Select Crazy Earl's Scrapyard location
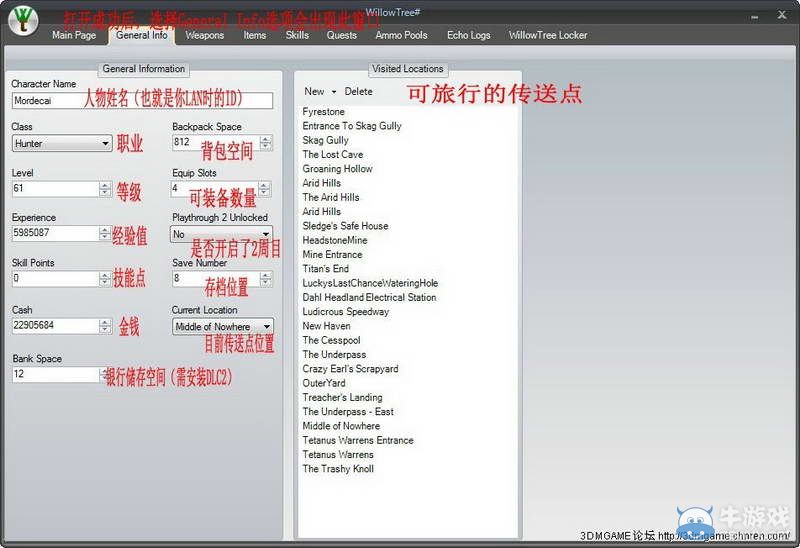The width and height of the screenshot is (800, 548). click(351, 368)
